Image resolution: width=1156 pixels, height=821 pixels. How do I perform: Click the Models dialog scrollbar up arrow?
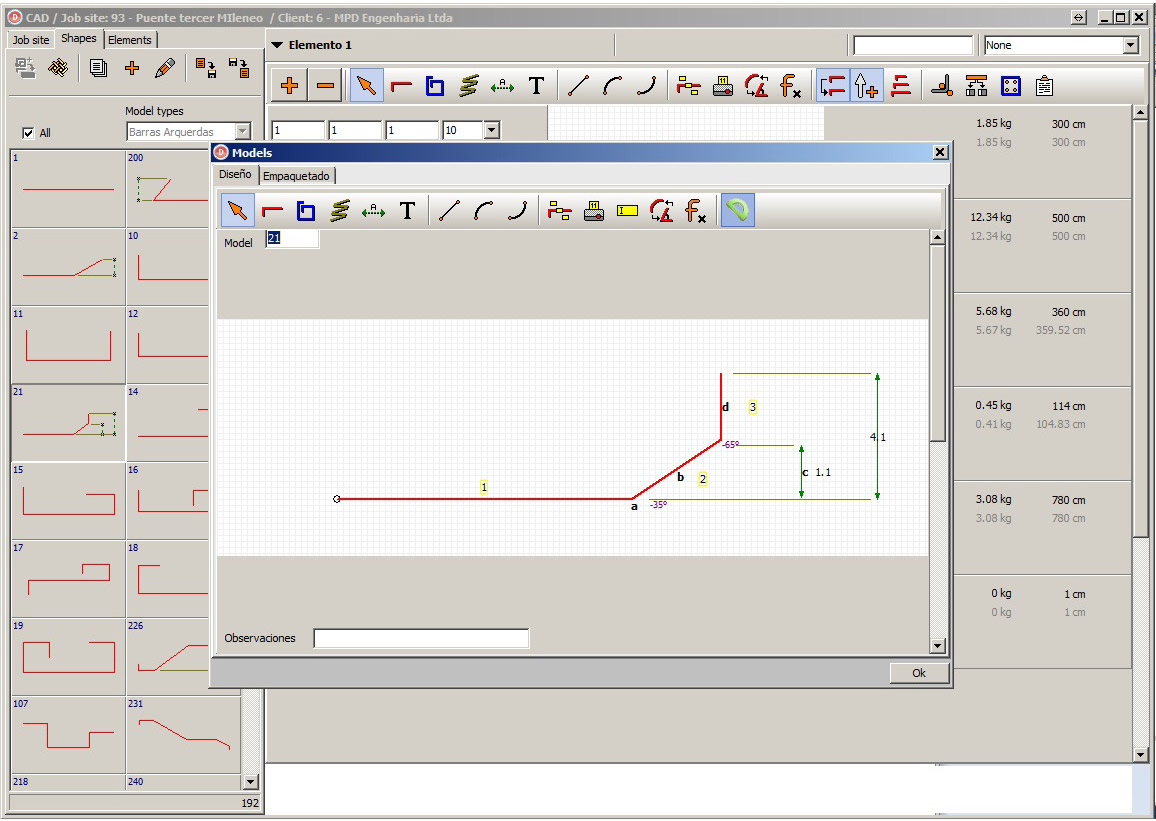(937, 237)
